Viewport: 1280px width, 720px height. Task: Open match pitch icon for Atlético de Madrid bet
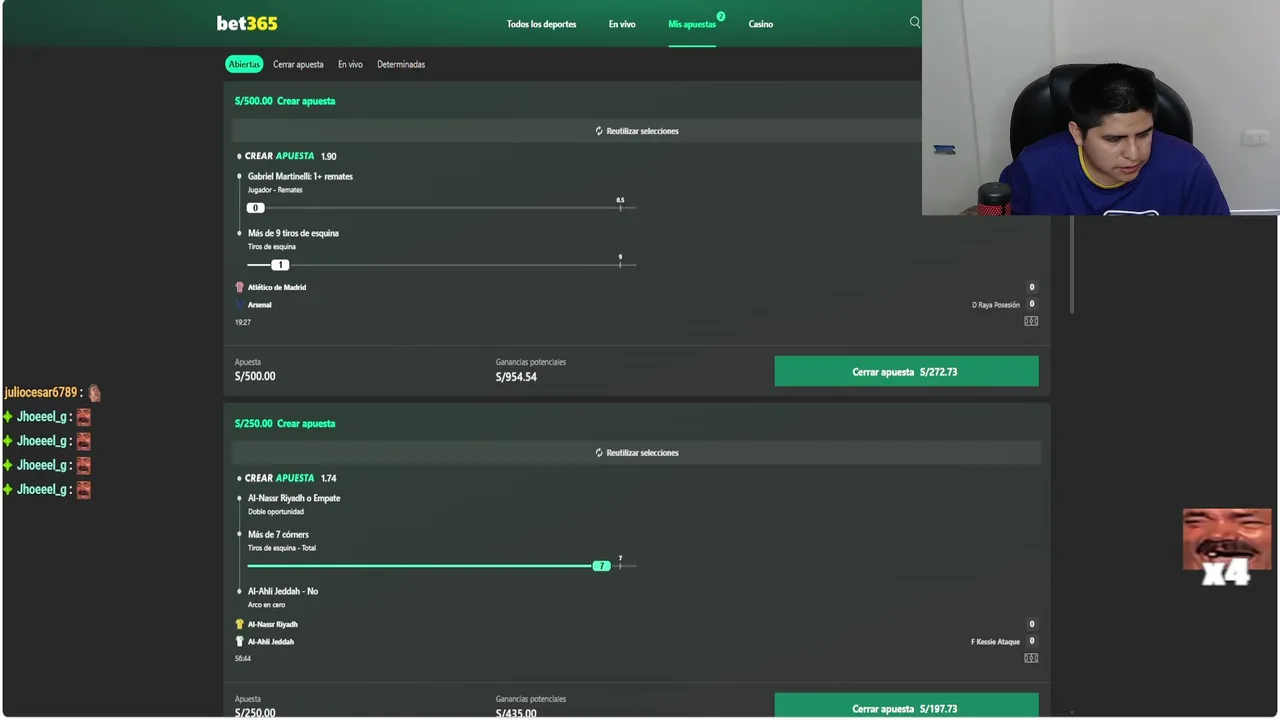[1031, 321]
